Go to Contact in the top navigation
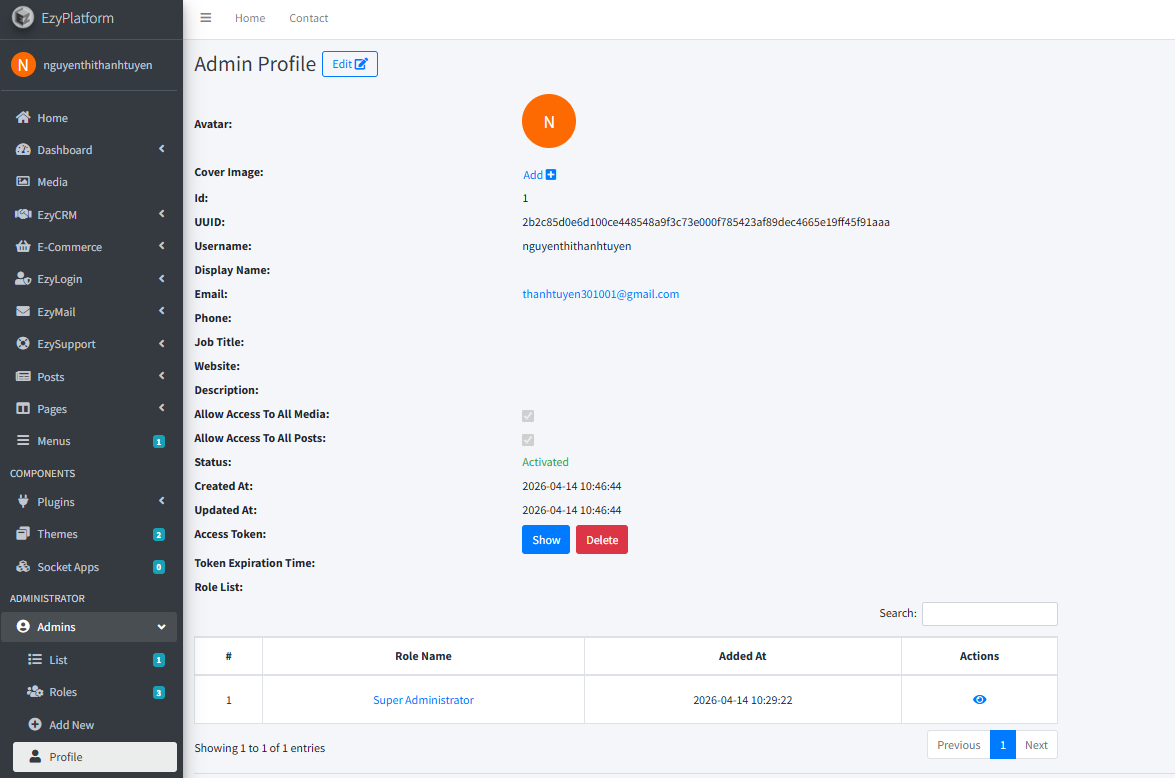 point(309,18)
